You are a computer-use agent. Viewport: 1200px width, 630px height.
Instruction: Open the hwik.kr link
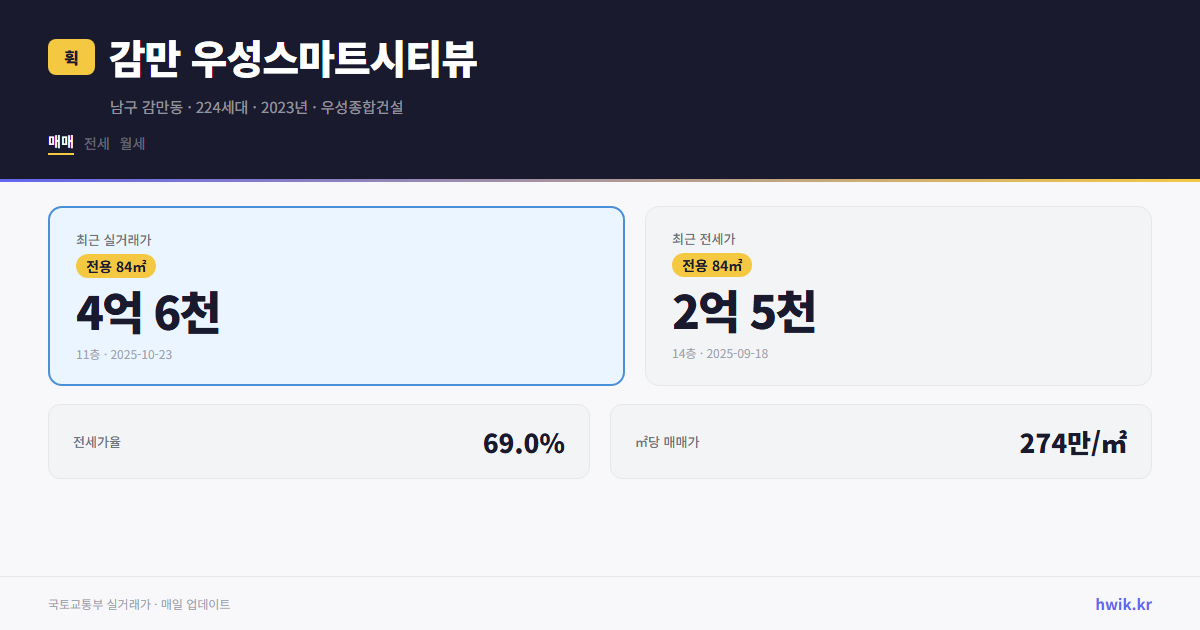tap(1122, 604)
